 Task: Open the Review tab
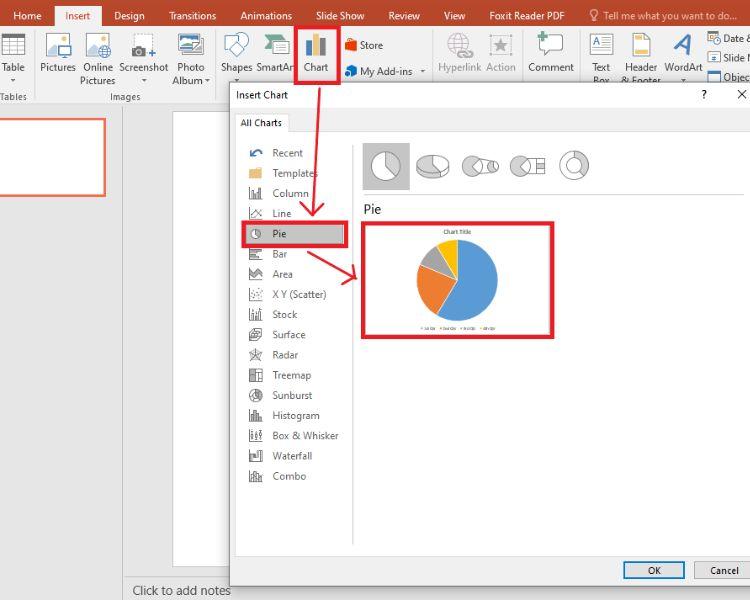click(x=404, y=16)
